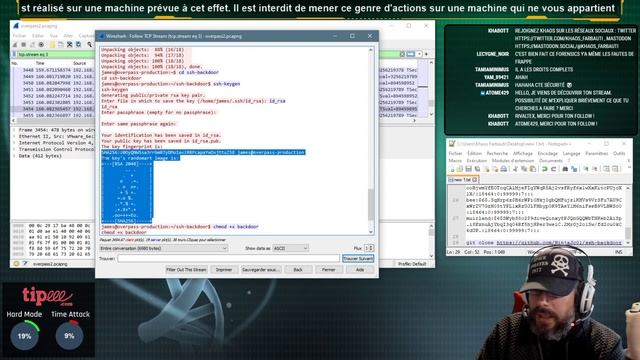Click Notepad++ find binoculars icon
The height and width of the screenshot is (360, 640).
point(565,169)
